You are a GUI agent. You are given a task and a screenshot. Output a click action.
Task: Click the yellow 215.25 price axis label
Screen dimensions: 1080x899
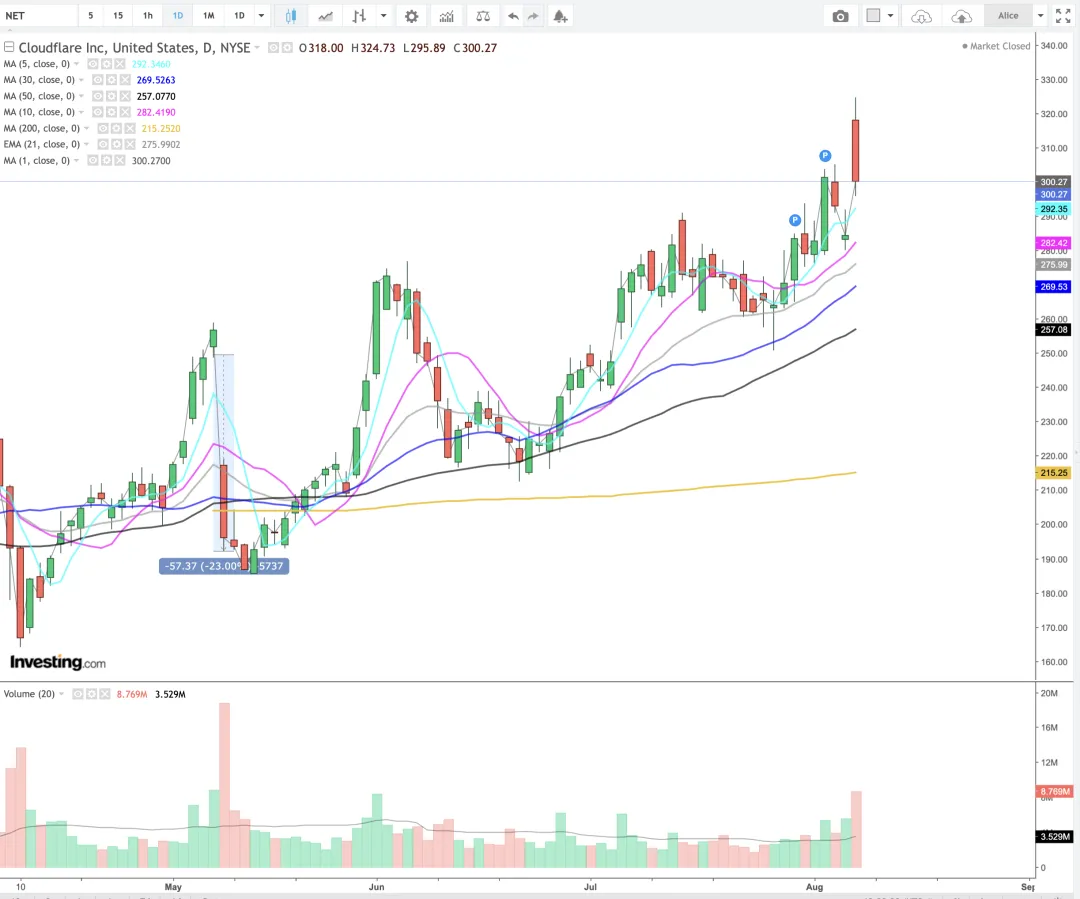tap(1054, 473)
